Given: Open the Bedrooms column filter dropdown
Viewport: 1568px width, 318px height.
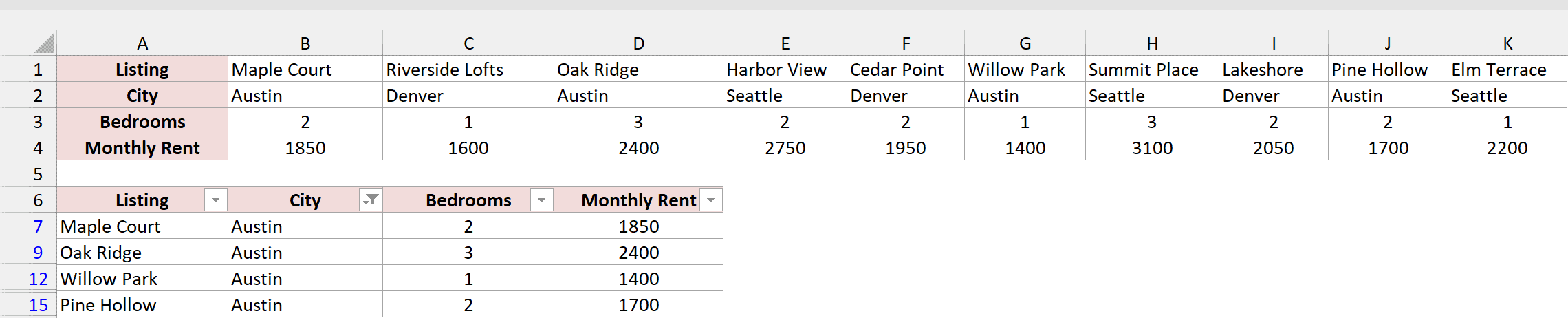Looking at the screenshot, I should tap(541, 200).
